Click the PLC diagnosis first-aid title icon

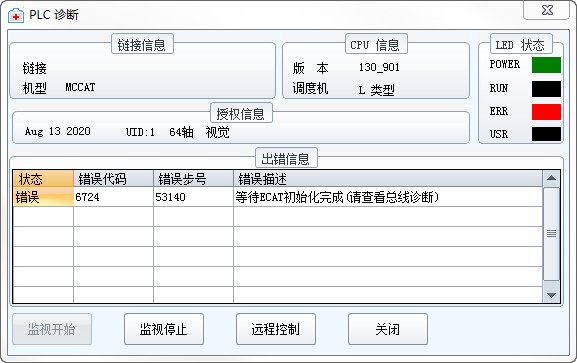(16, 15)
